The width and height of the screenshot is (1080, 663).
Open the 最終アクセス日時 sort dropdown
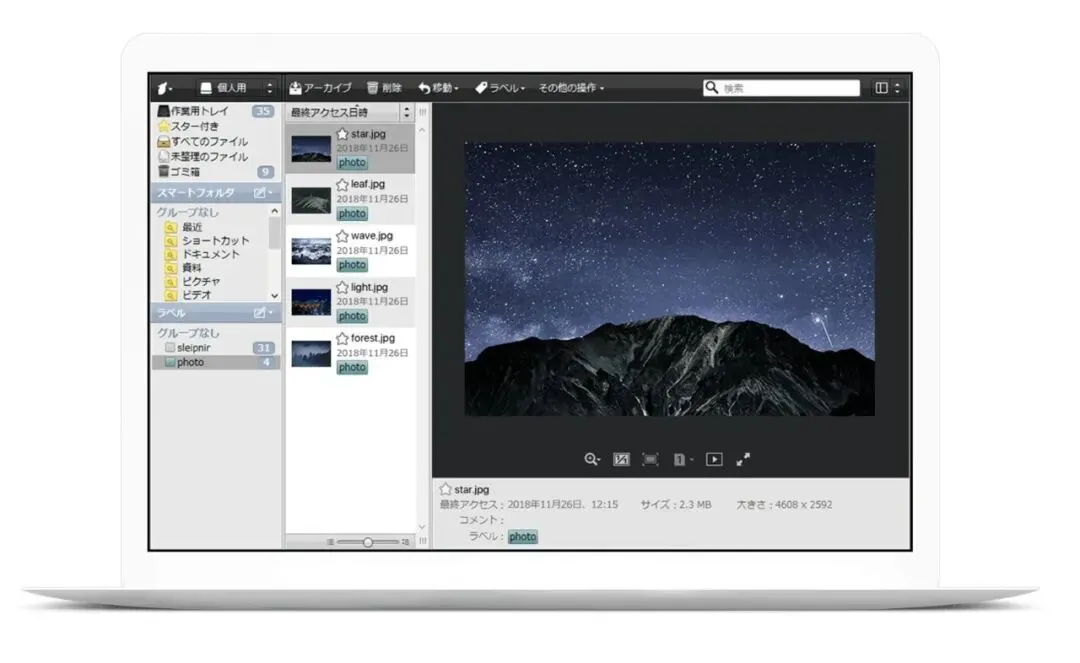click(349, 112)
